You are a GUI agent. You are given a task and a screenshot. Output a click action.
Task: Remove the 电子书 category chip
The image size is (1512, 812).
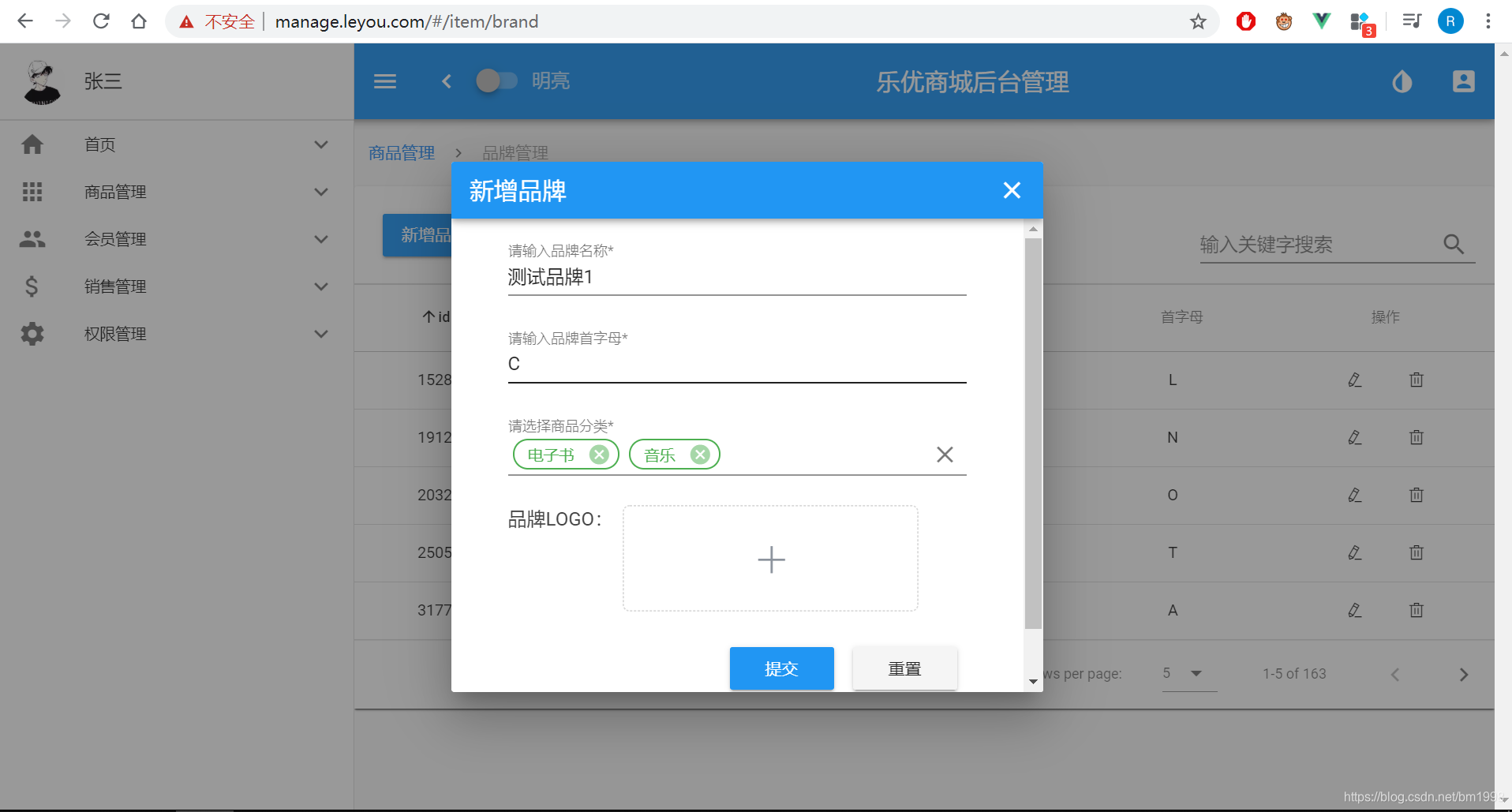click(599, 455)
